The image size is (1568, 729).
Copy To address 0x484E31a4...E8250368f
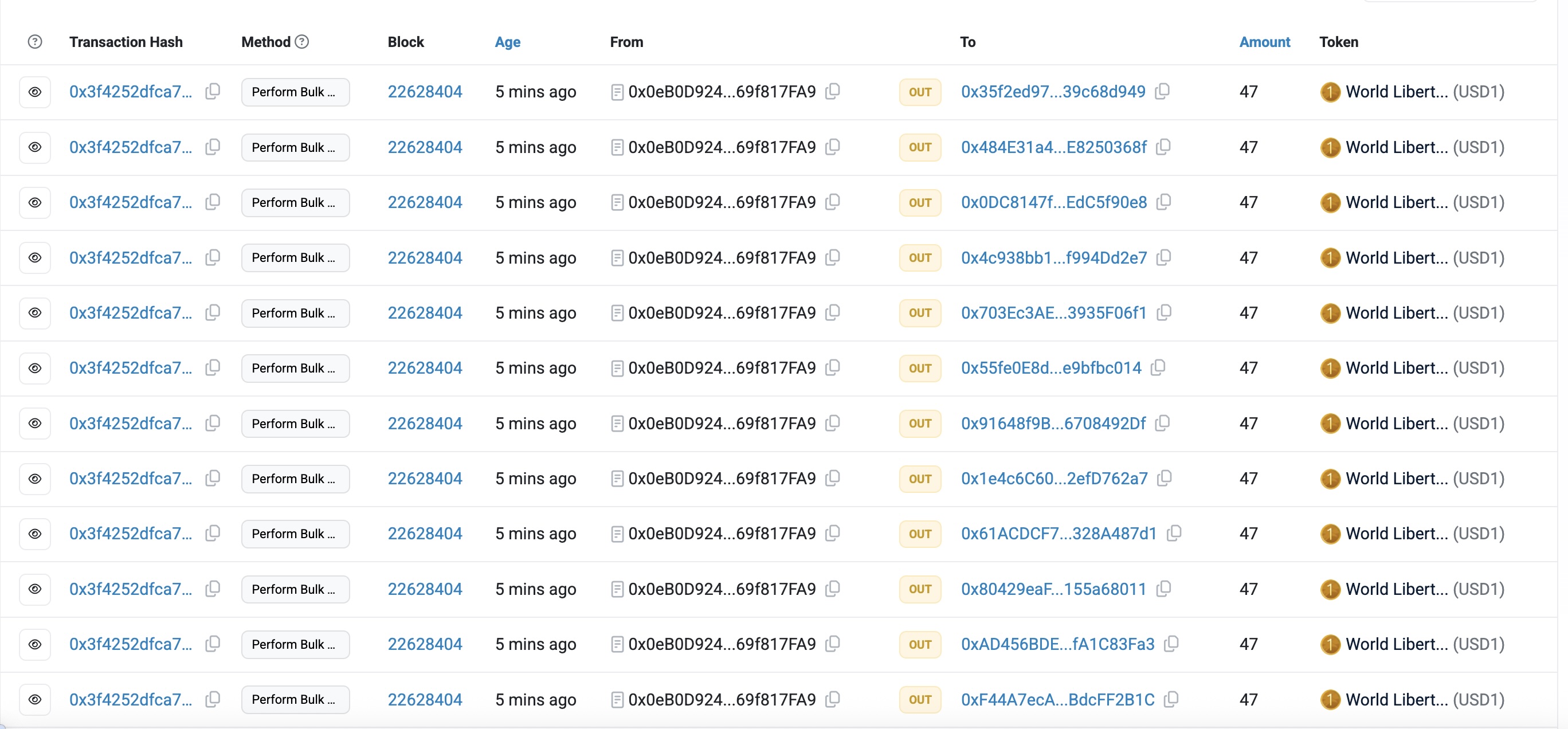[x=1163, y=147]
